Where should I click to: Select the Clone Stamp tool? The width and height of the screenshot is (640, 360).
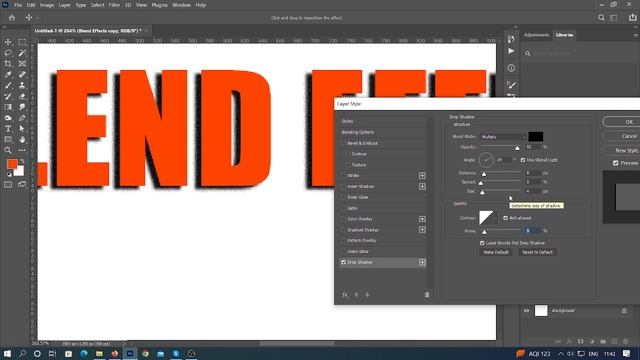(22, 85)
